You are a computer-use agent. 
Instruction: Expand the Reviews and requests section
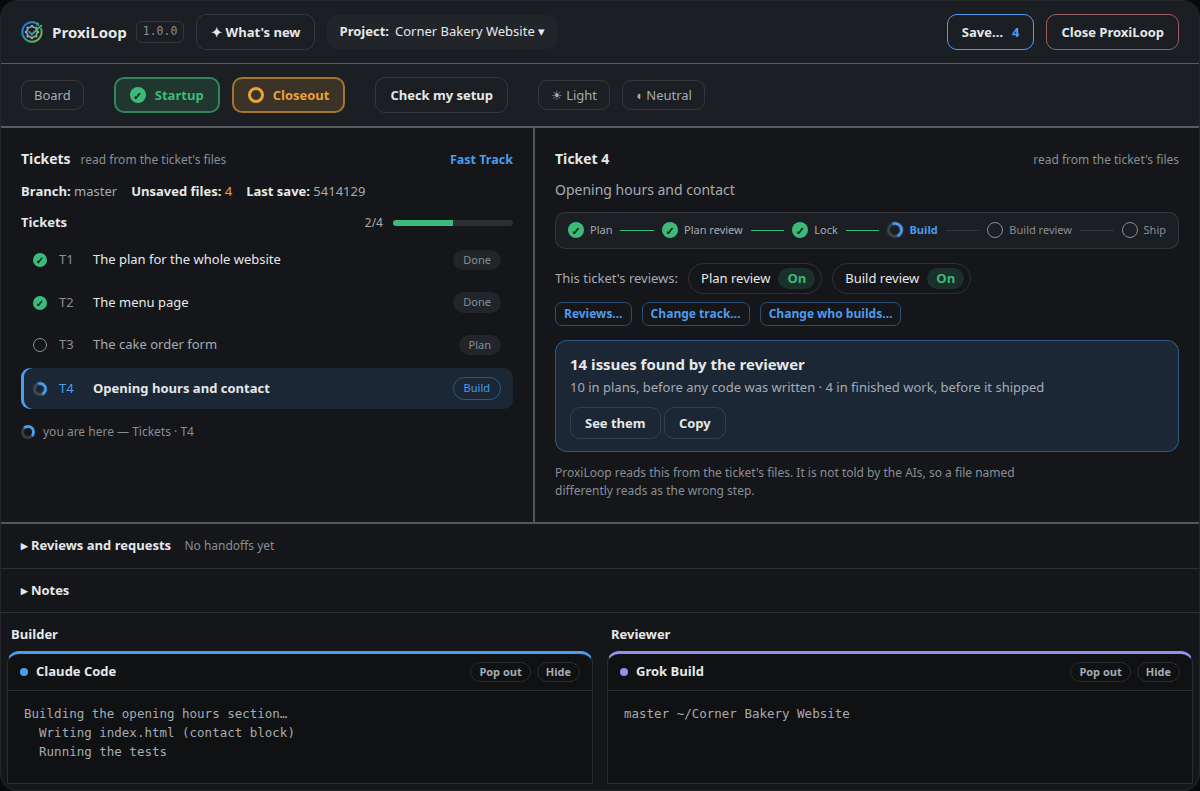click(96, 546)
